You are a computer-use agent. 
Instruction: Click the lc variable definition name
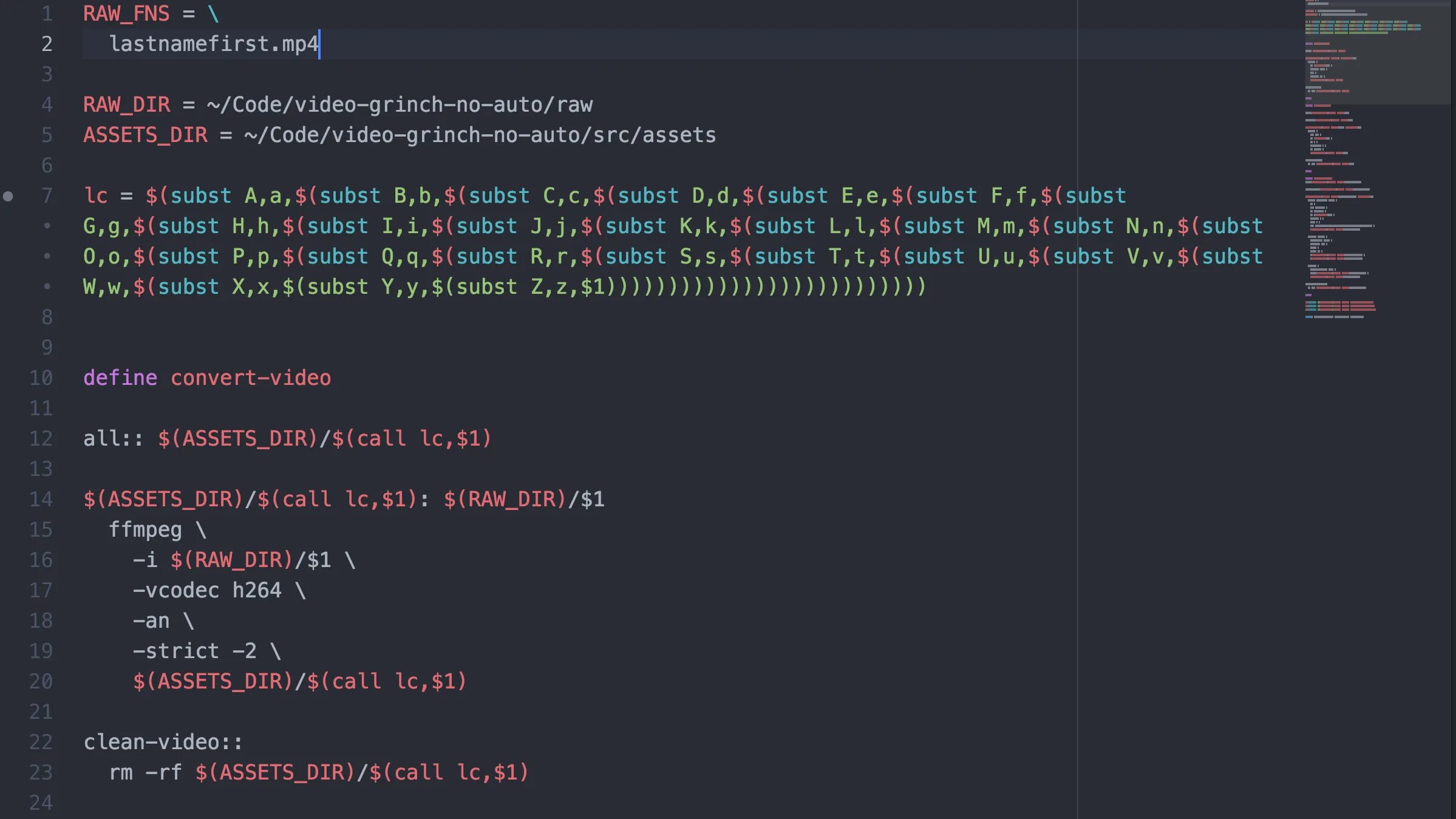click(x=95, y=195)
